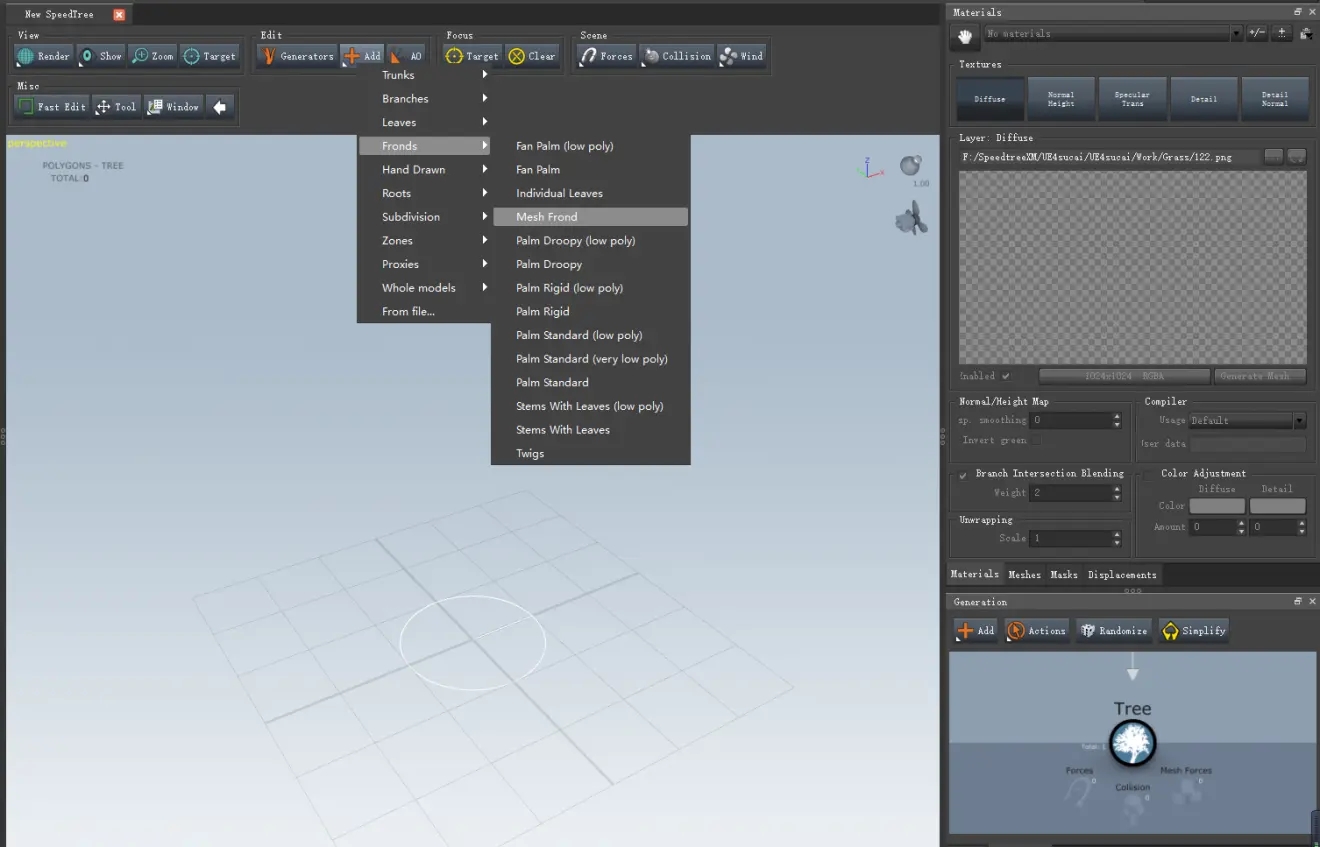Click Target in the View toolbar group
The image size is (1320, 847).
pyautogui.click(x=210, y=56)
